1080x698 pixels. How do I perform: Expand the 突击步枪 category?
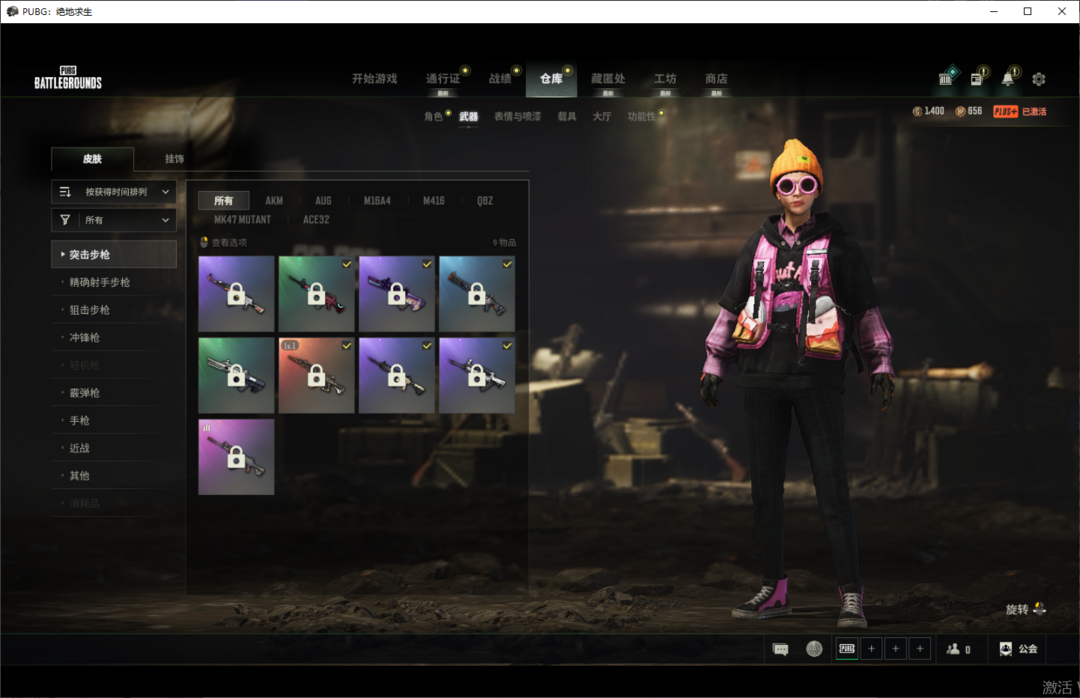click(x=113, y=255)
